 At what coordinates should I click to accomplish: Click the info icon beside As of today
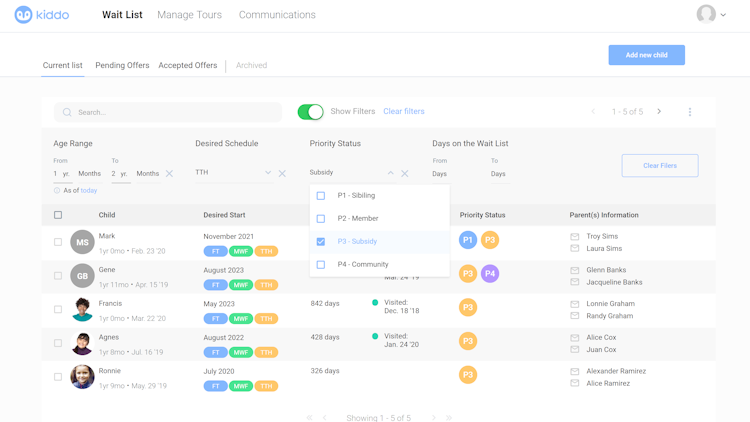[57, 190]
